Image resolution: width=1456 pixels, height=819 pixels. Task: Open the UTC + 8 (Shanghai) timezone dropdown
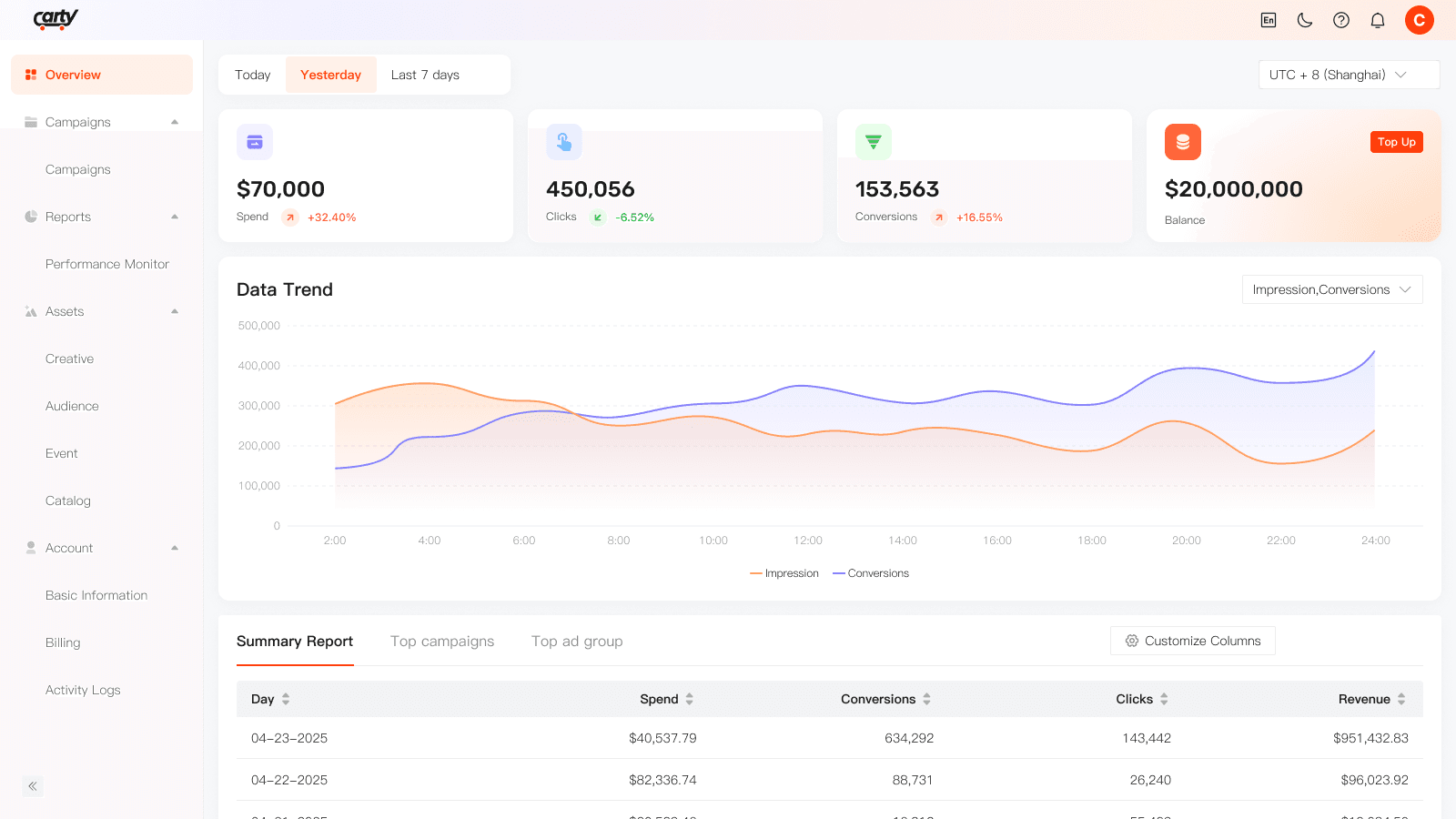click(x=1349, y=75)
